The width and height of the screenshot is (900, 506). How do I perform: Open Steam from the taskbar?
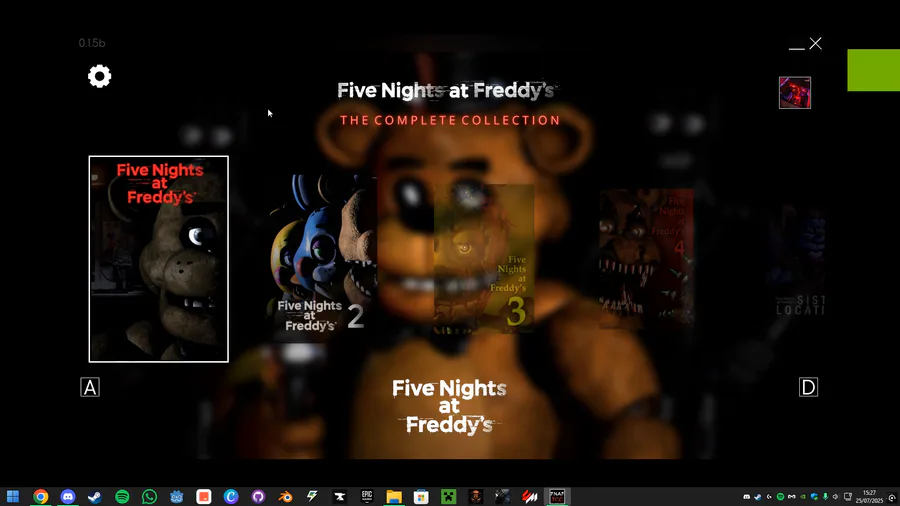[95, 496]
